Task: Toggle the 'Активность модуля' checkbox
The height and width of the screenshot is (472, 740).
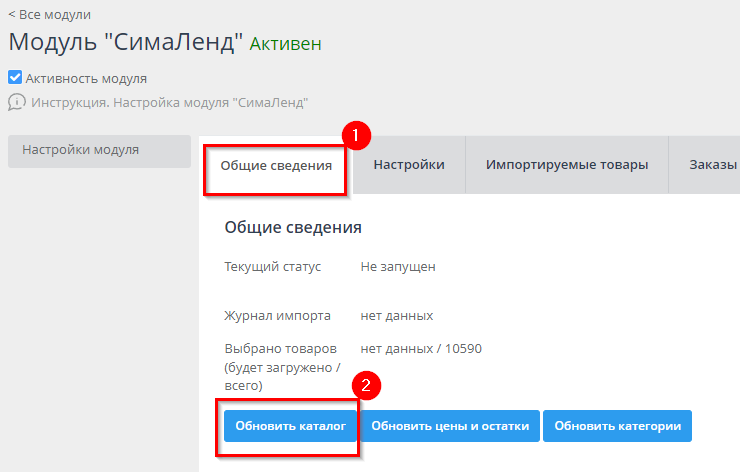Action: coord(15,78)
